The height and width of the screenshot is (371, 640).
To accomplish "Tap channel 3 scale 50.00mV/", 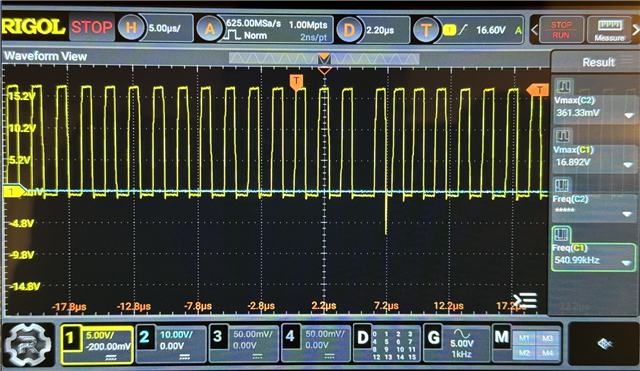I will pyautogui.click(x=253, y=334).
